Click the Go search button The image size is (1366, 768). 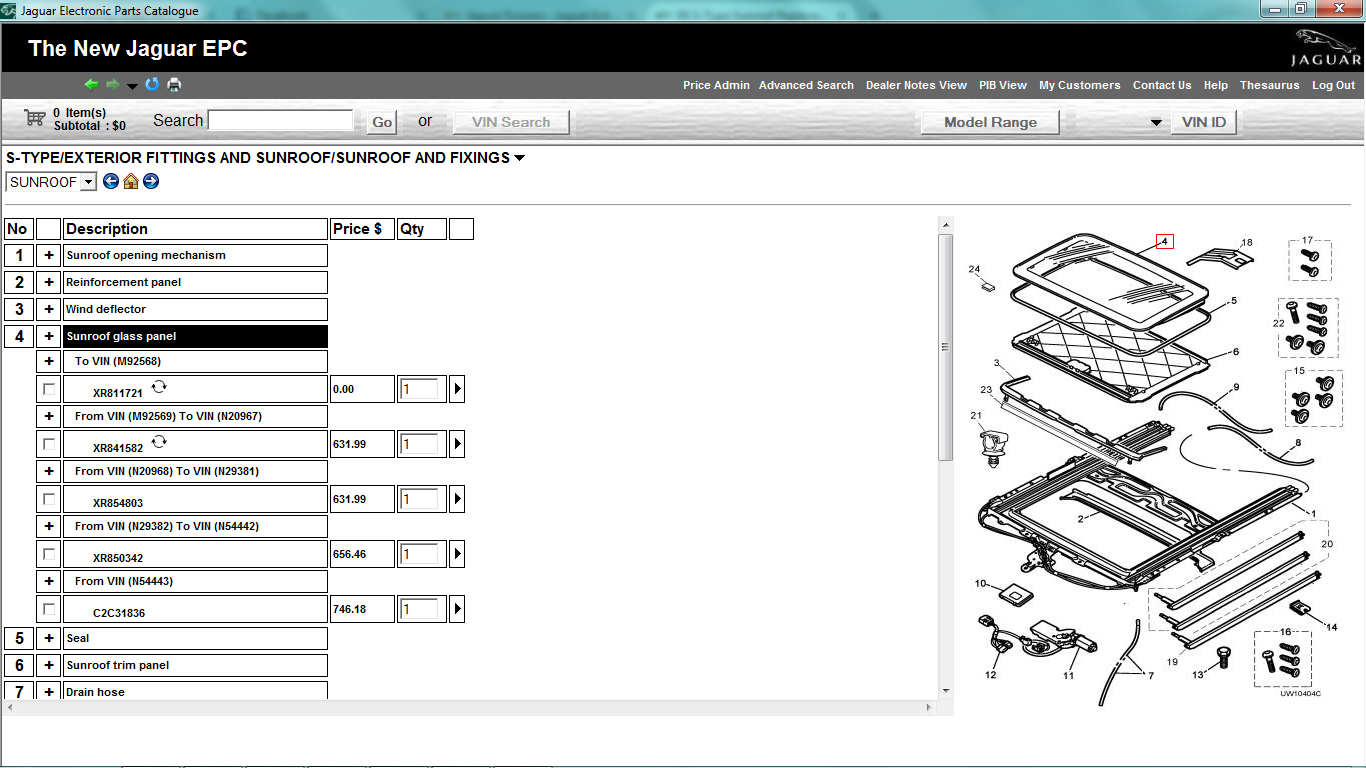click(x=382, y=122)
